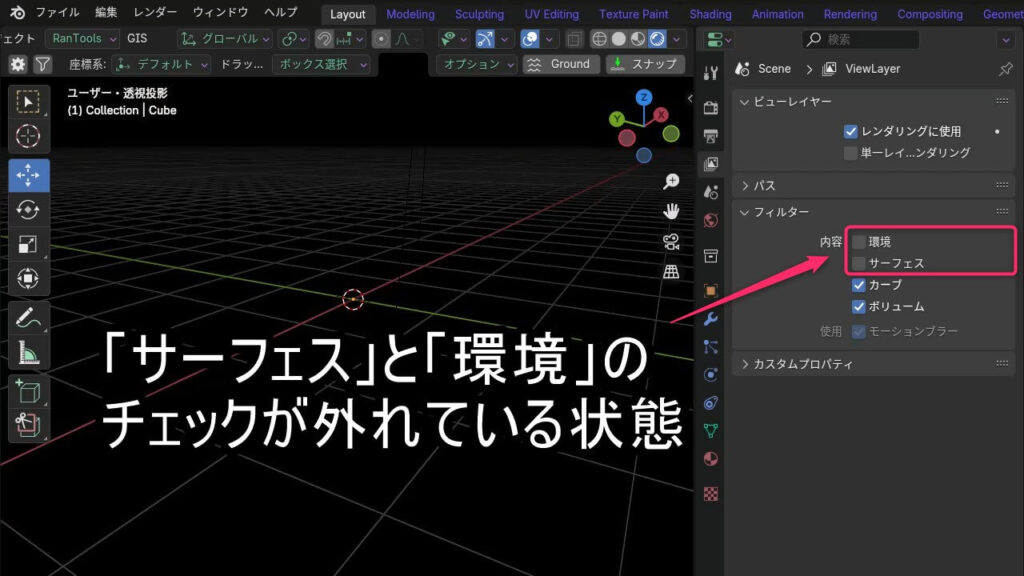The image size is (1024, 576).
Task: Select wireframe viewport shading icon
Action: [x=599, y=39]
